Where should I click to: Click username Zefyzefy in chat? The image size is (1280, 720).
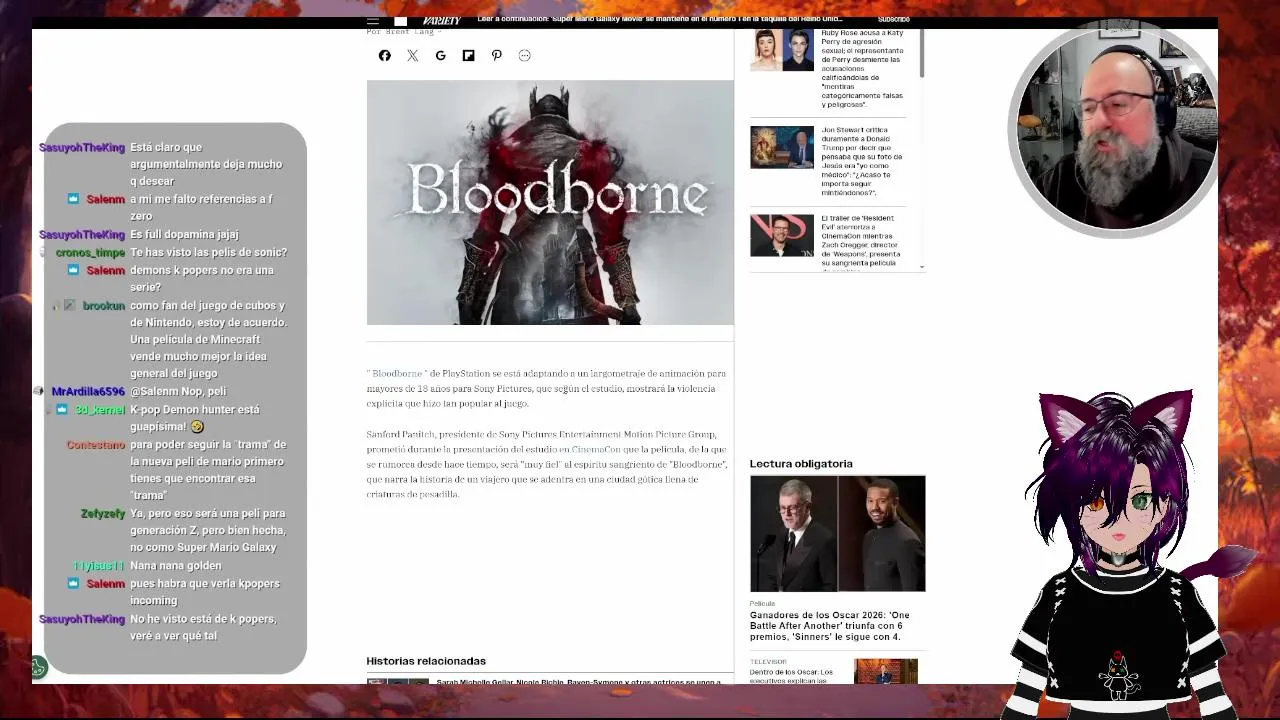103,513
